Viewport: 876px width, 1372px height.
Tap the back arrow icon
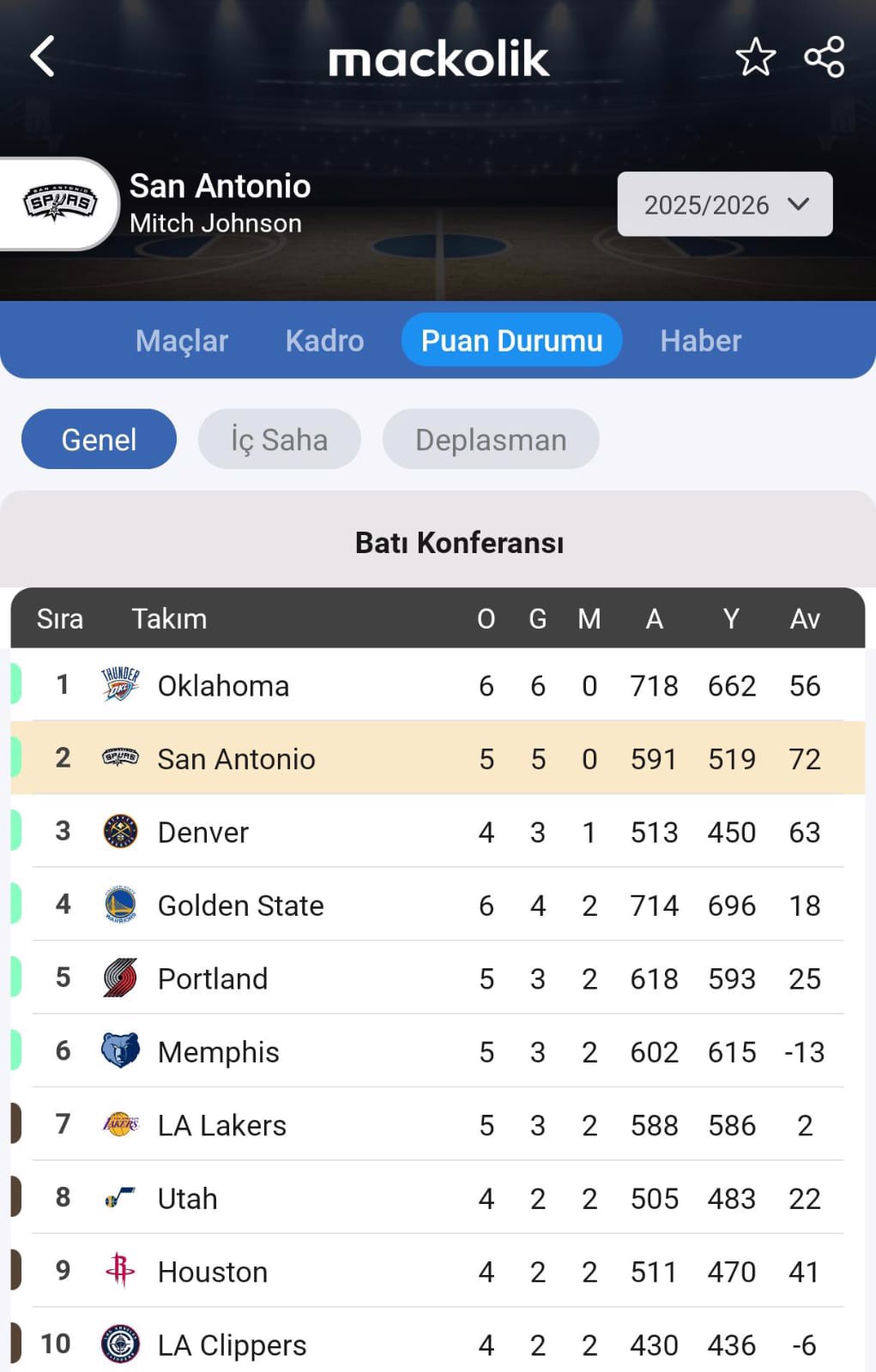tap(43, 57)
